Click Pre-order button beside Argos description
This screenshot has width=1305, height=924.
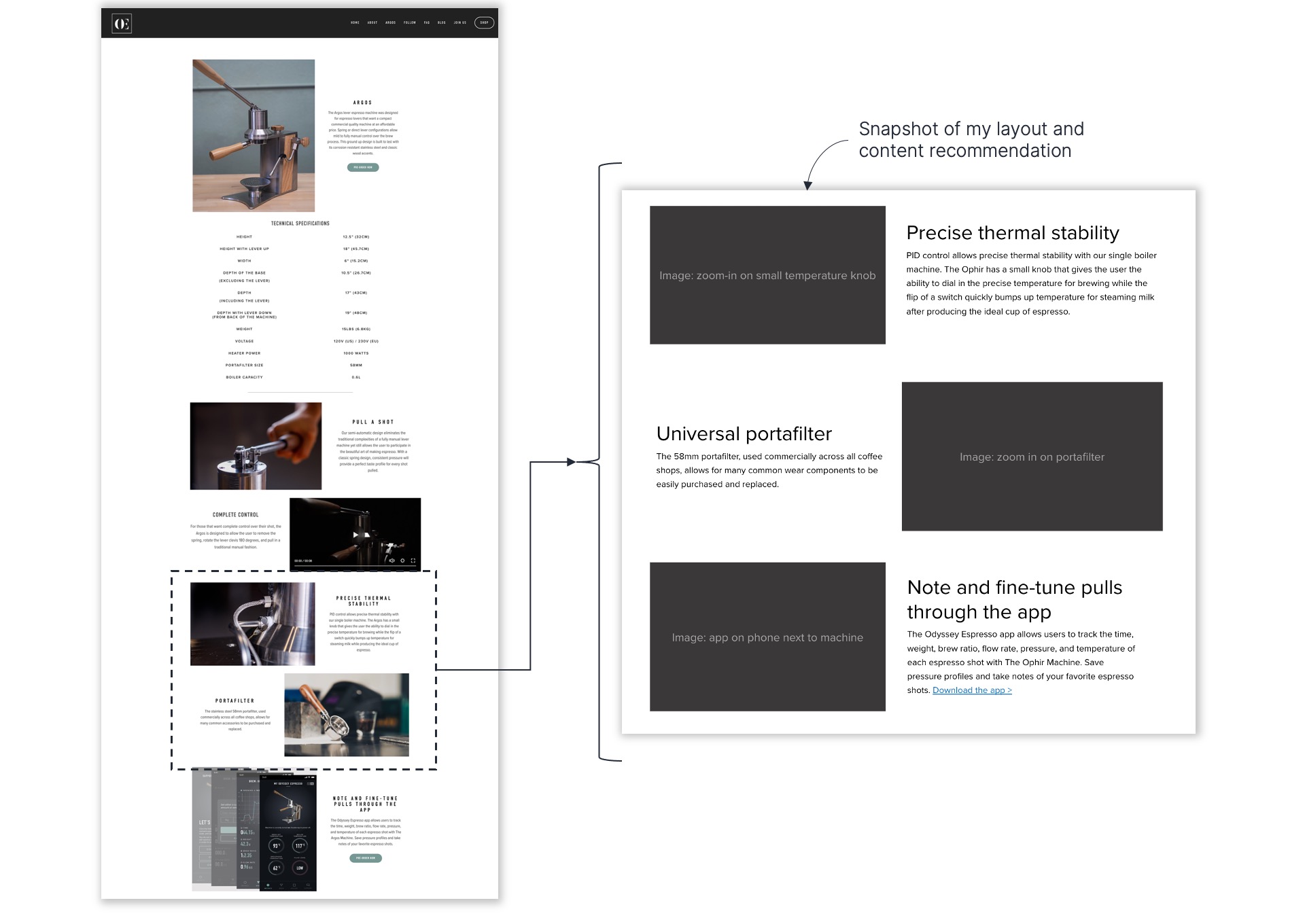pos(363,167)
